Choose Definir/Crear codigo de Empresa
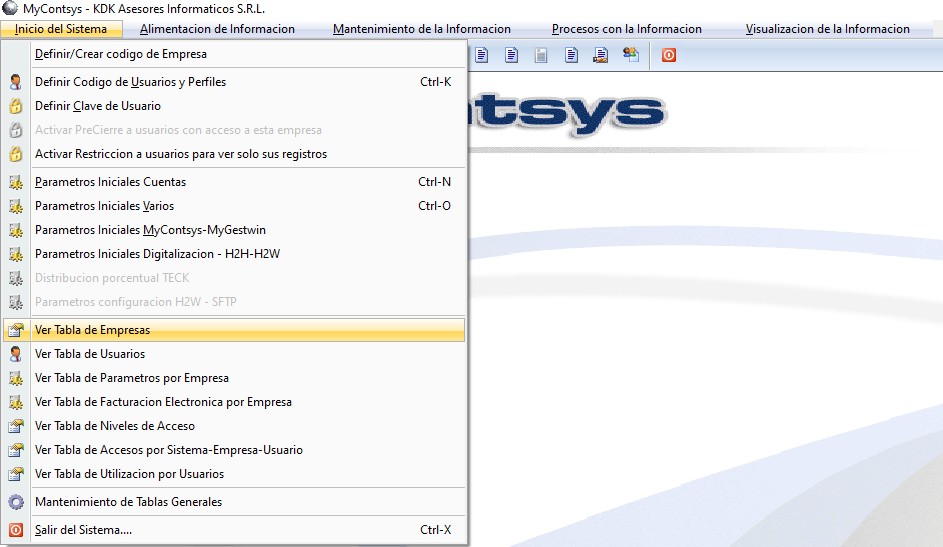The image size is (943, 547). click(x=121, y=54)
